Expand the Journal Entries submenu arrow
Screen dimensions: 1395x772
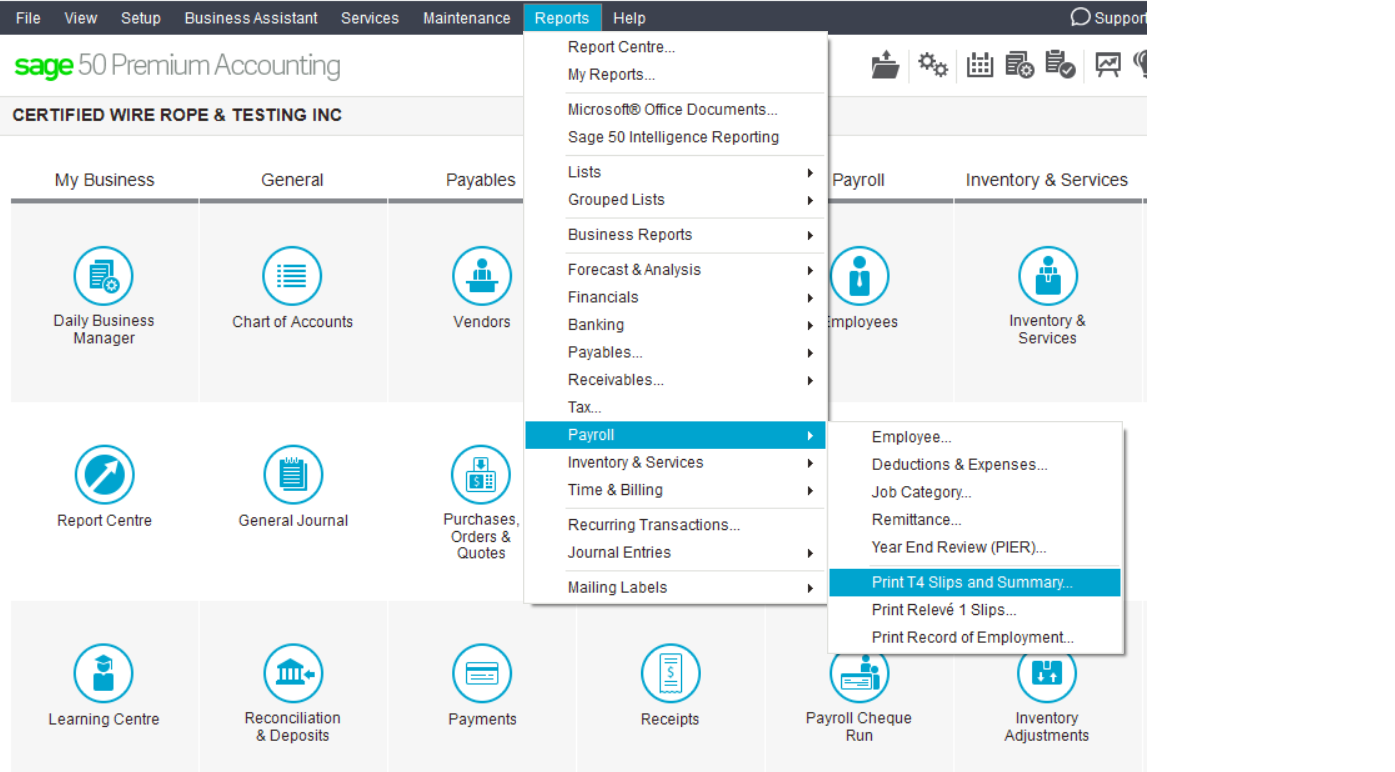(x=810, y=553)
